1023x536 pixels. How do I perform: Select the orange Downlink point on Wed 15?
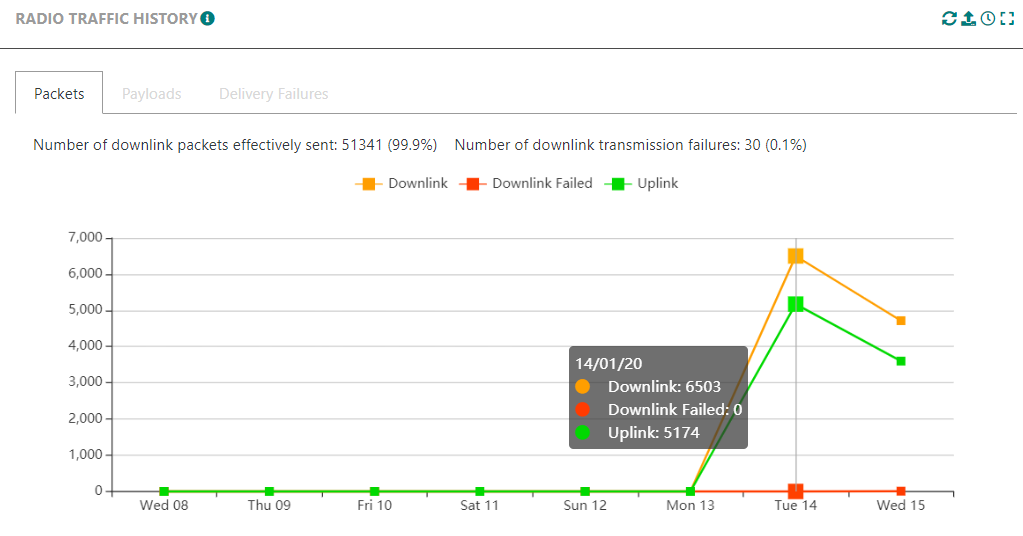901,321
